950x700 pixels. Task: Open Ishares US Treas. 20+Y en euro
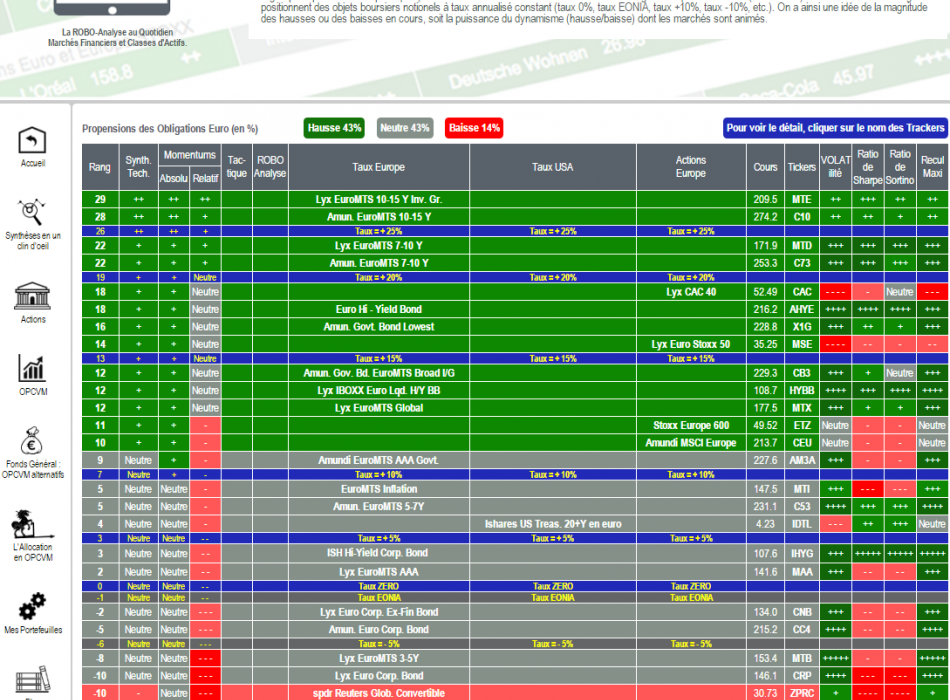coord(553,524)
